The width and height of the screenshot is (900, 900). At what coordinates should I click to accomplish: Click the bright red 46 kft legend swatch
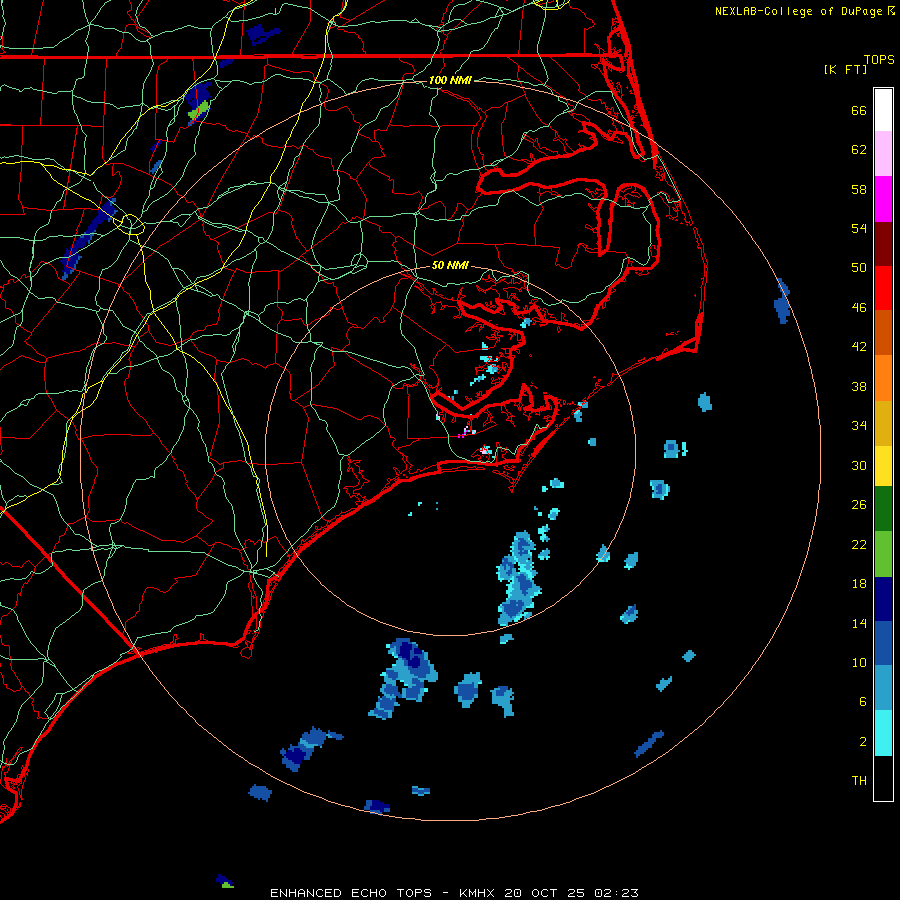pyautogui.click(x=883, y=288)
